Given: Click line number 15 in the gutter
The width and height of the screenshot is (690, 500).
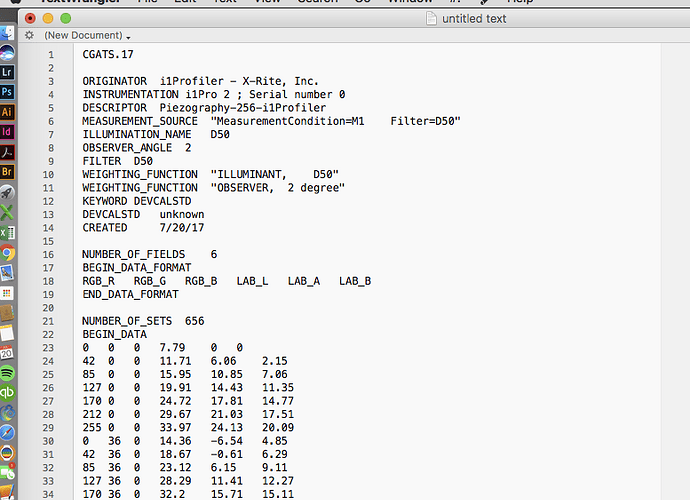Looking at the screenshot, I should (48, 242).
